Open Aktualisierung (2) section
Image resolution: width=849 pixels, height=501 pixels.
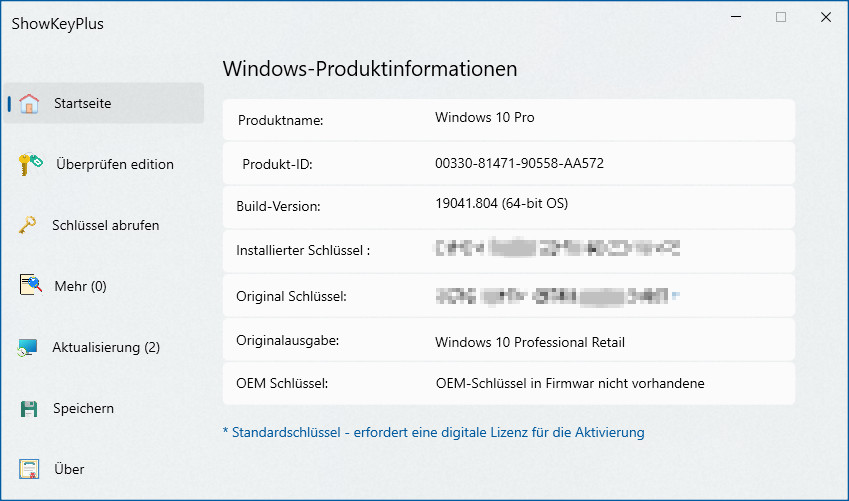[105, 347]
